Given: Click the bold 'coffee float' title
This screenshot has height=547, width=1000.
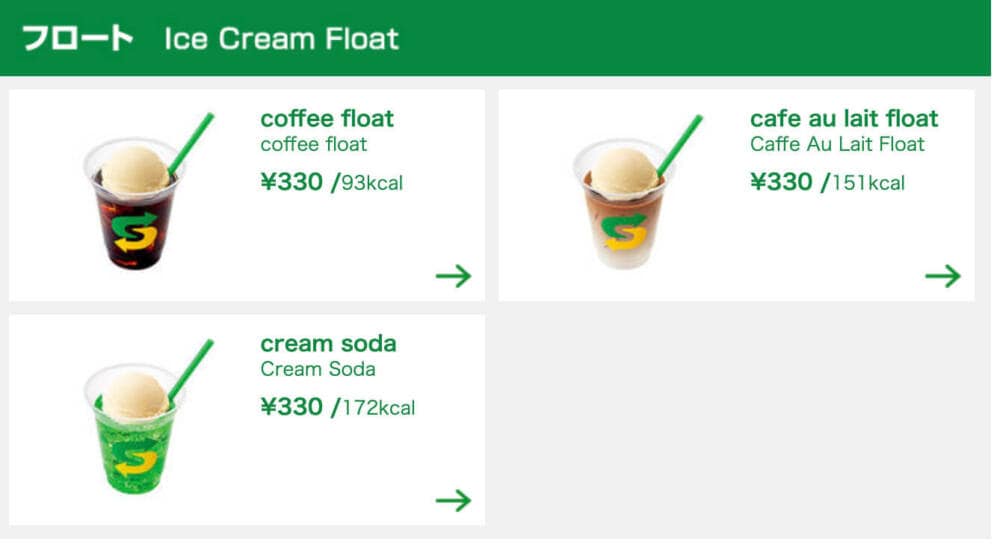Looking at the screenshot, I should pos(327,119).
